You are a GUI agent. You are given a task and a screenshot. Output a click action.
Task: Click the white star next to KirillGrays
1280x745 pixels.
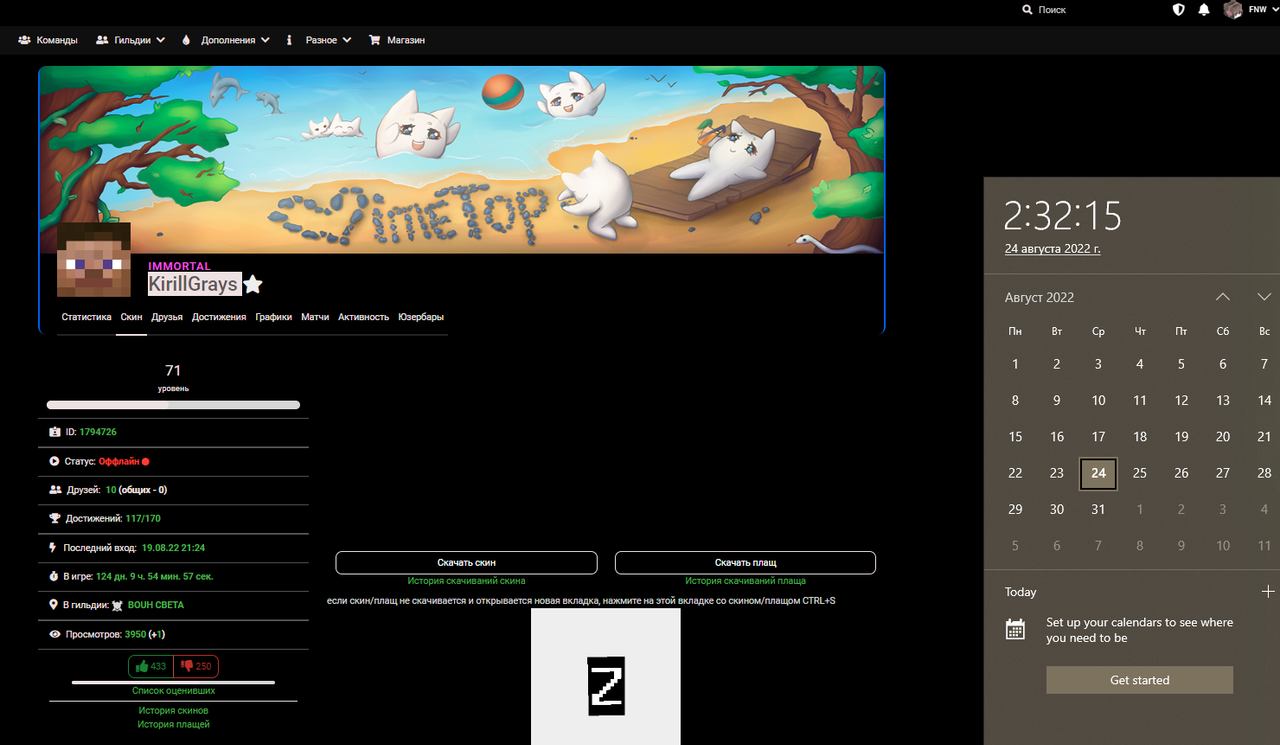point(253,285)
